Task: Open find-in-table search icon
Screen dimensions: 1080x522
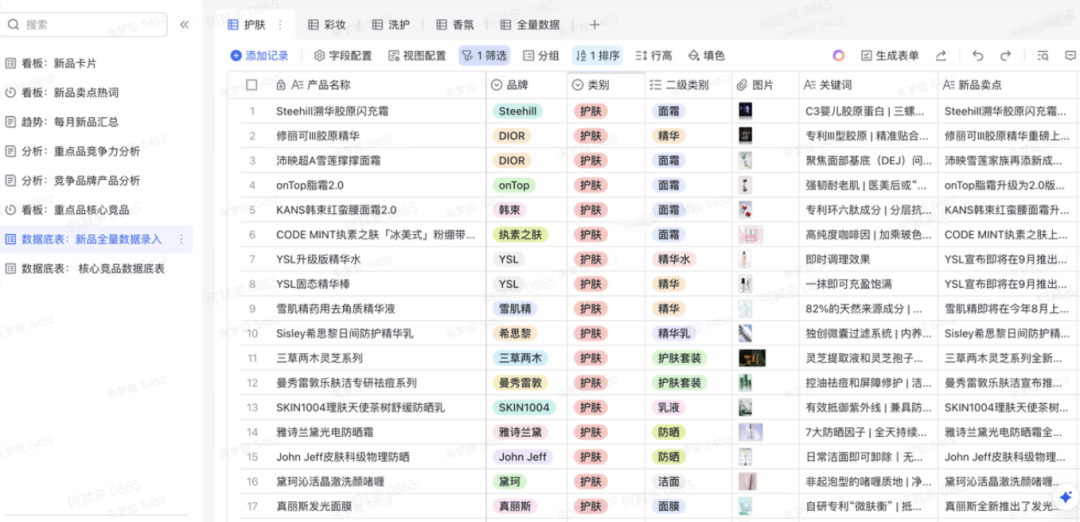Action: pos(1043,56)
